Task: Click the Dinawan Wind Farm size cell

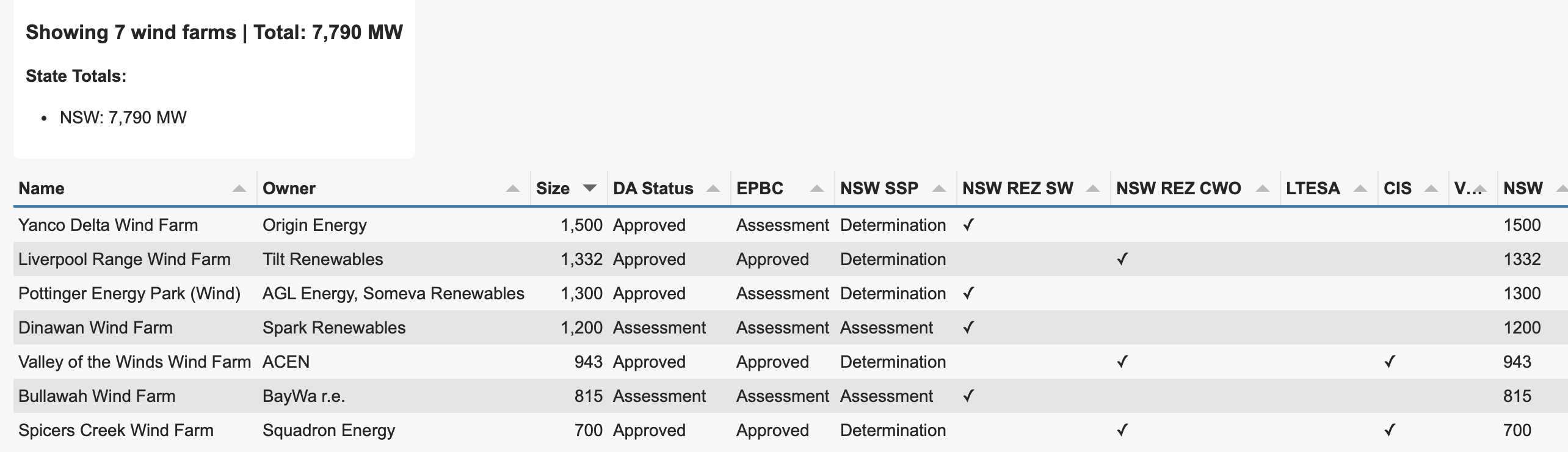Action: point(581,328)
